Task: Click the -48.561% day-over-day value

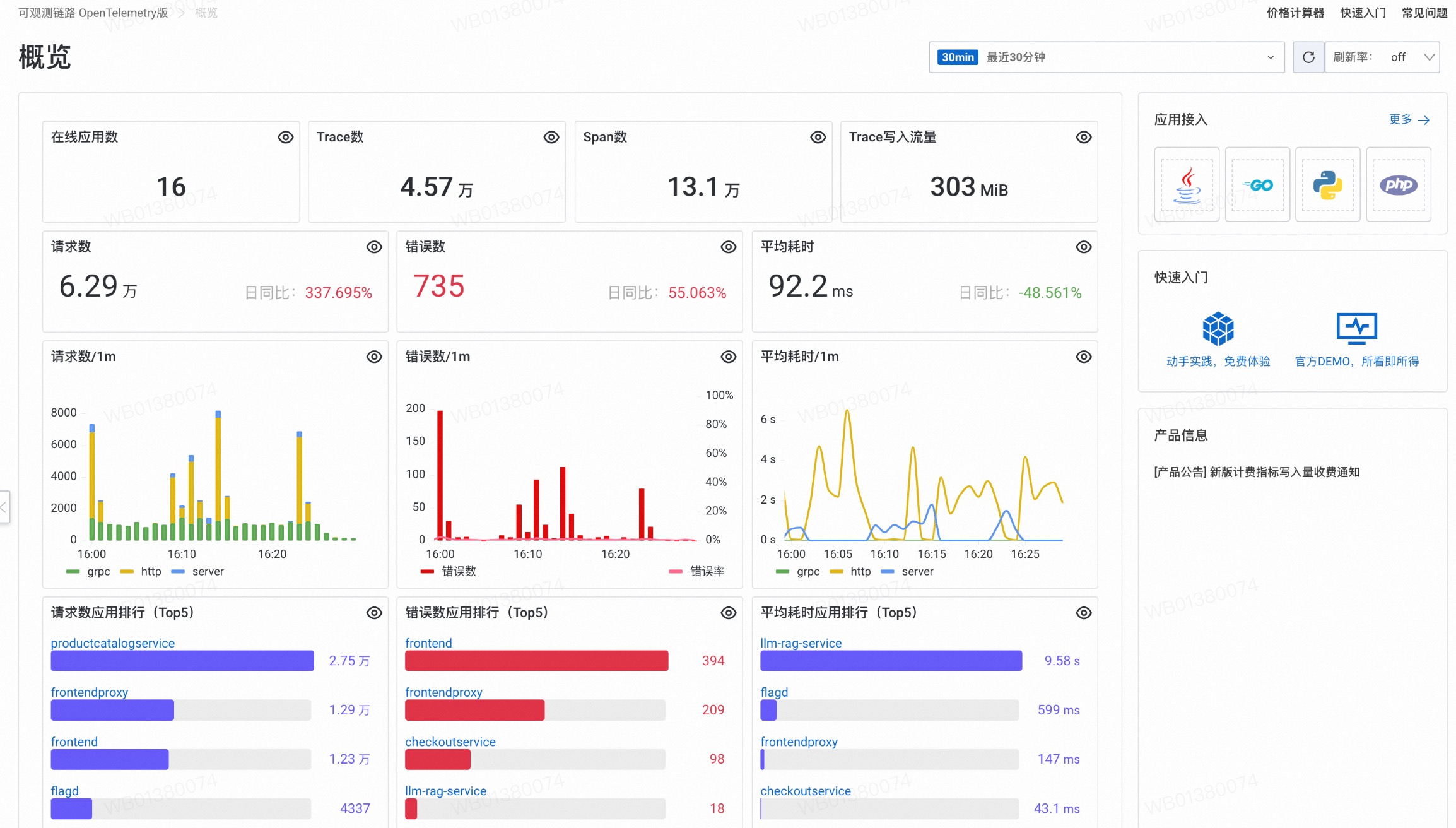Action: coord(1050,292)
